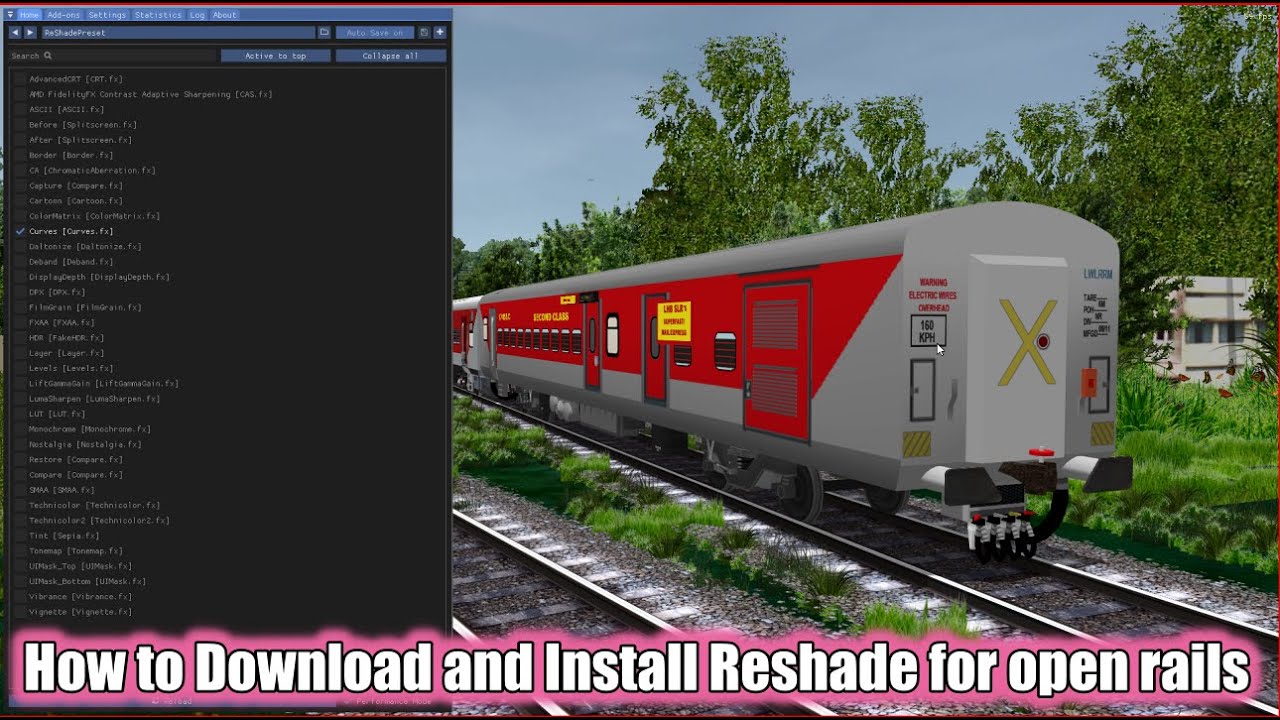The width and height of the screenshot is (1280, 720).
Task: Enable the FilmGrain effect checkbox
Action: pyautogui.click(x=19, y=307)
